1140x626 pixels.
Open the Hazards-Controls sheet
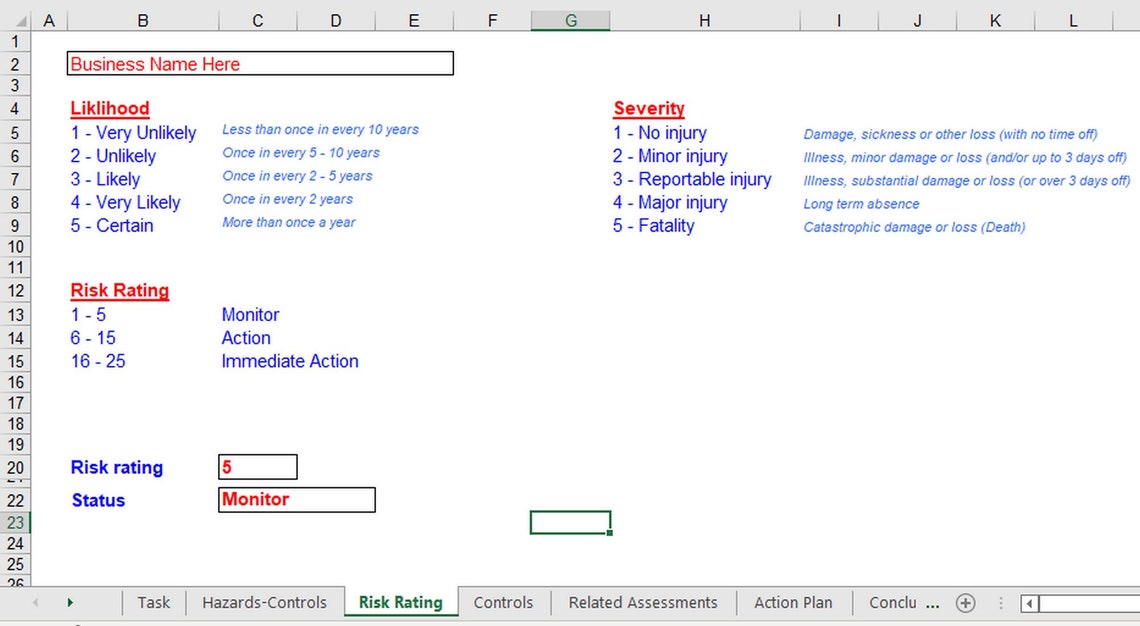click(x=264, y=603)
